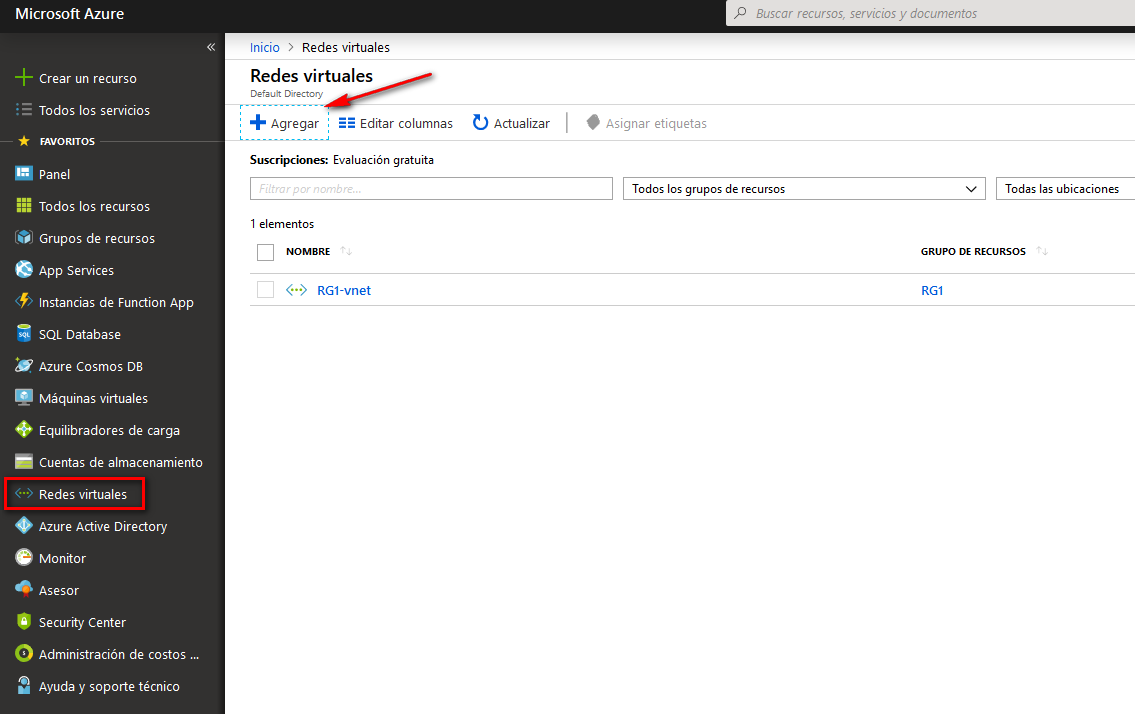Open Todos los servicios list icon
The image size is (1135, 714).
tap(24, 109)
